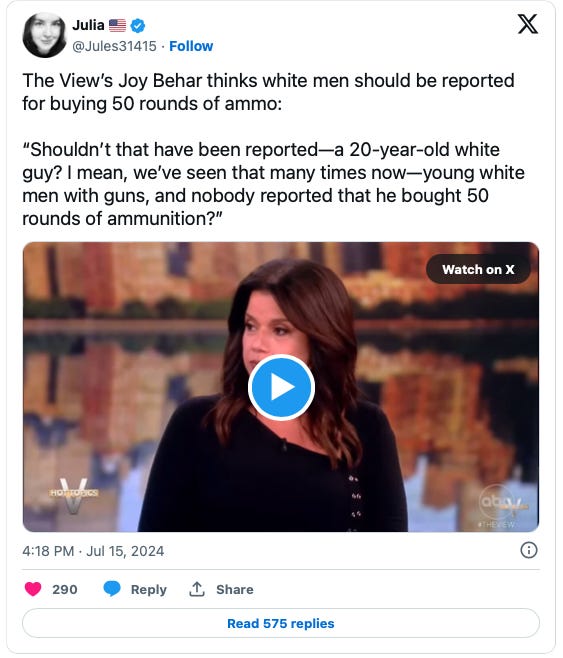Follow the @Jules31415 account

pos(191,46)
